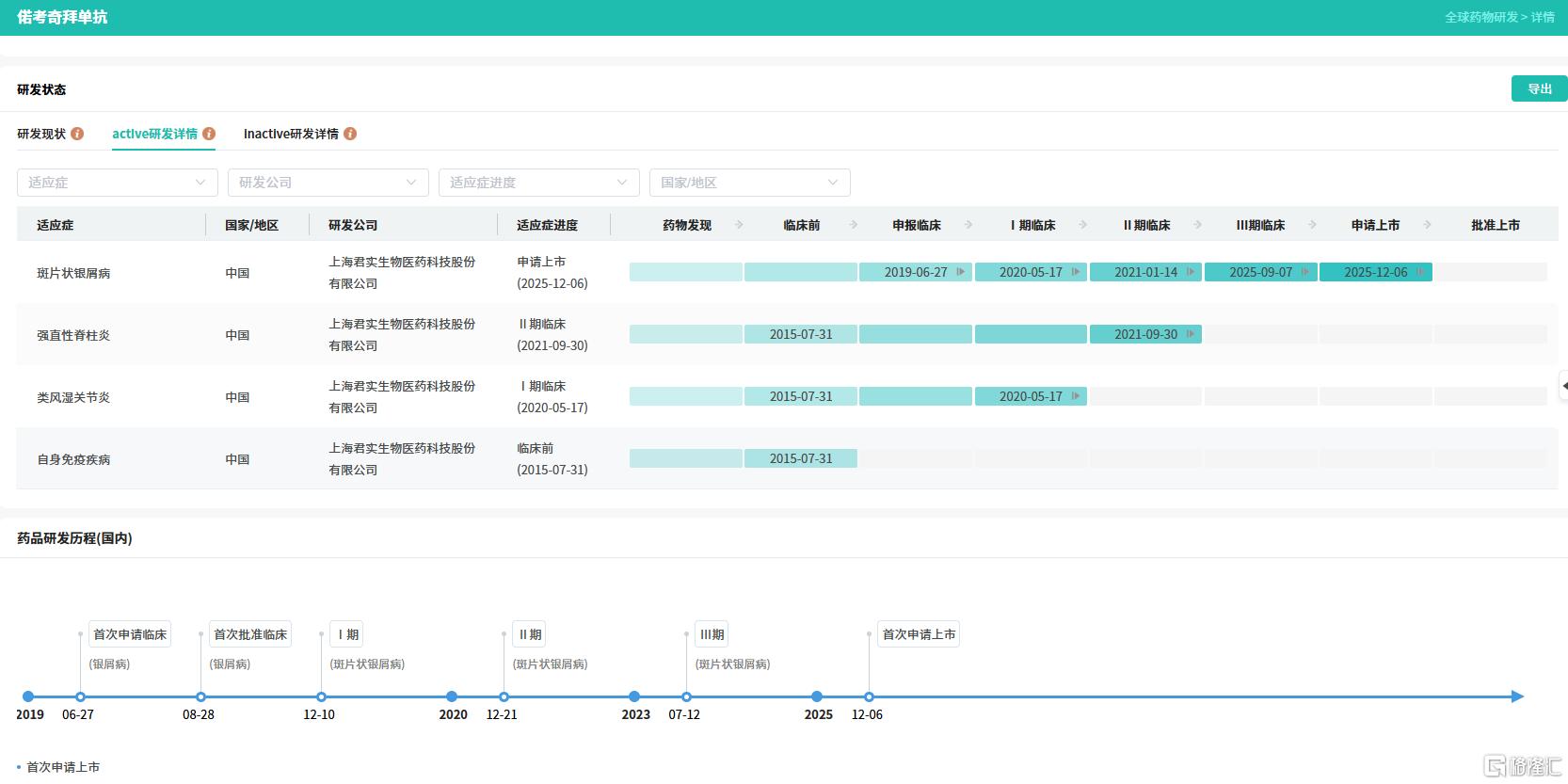The image size is (1568, 784).
Task: Select the 斑片状银屑病 indication row cell
Action: pos(73,273)
